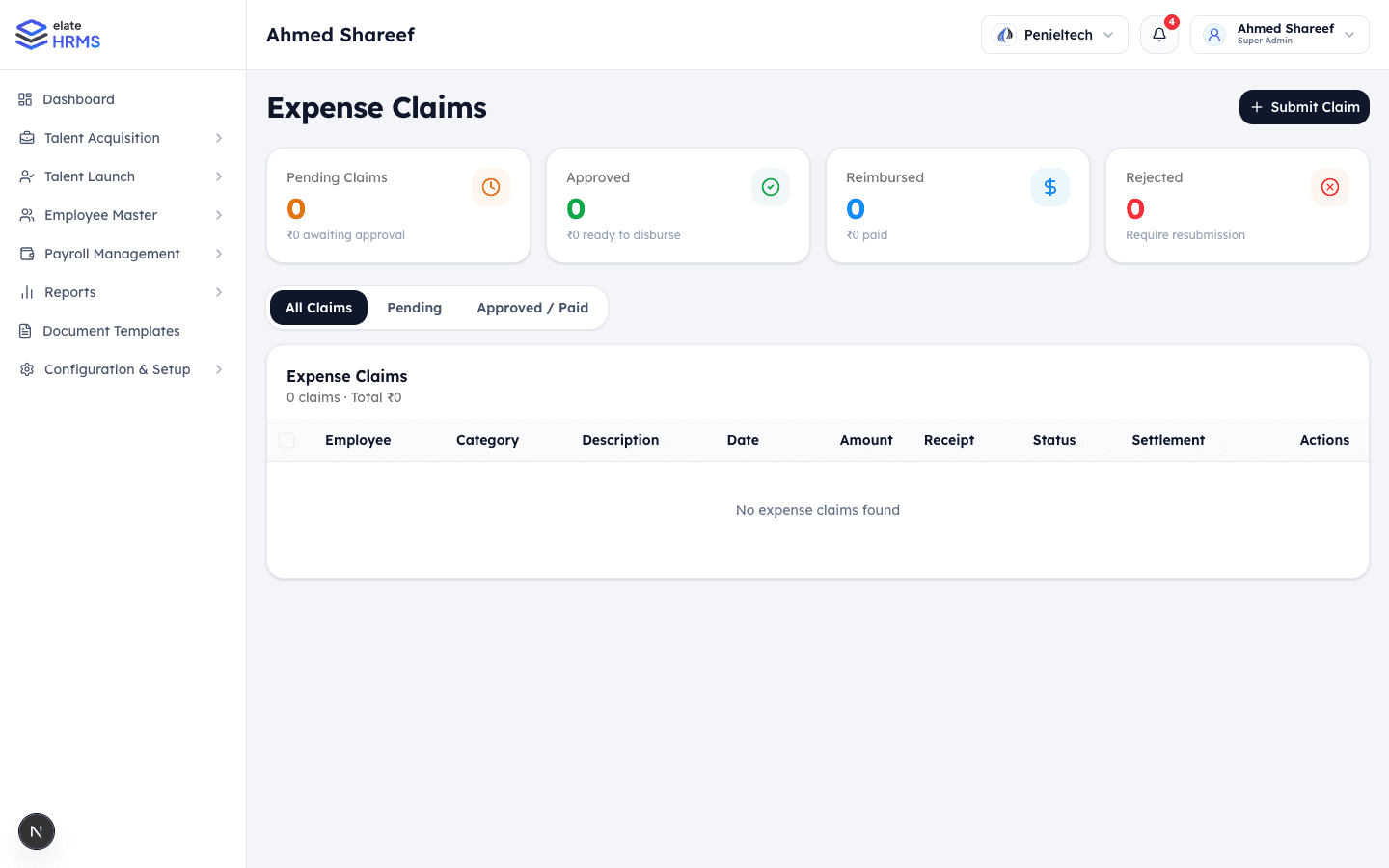Open the Dashboard from the sidebar
Image resolution: width=1389 pixels, height=868 pixels.
pyautogui.click(x=78, y=99)
